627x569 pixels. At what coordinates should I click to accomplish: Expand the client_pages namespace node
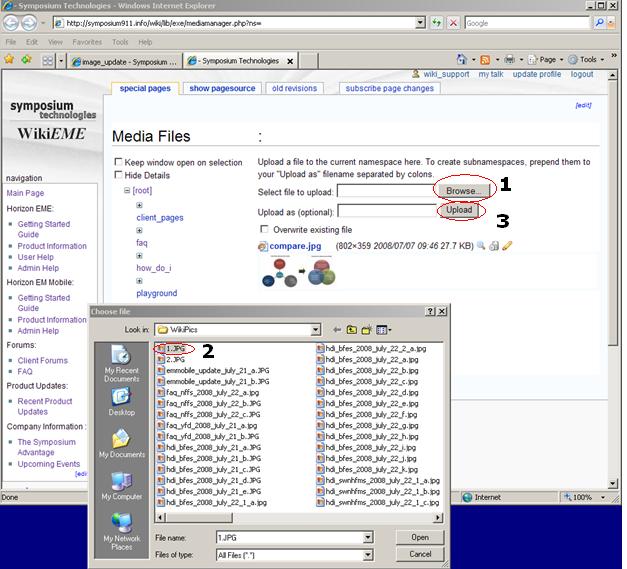[x=139, y=205]
